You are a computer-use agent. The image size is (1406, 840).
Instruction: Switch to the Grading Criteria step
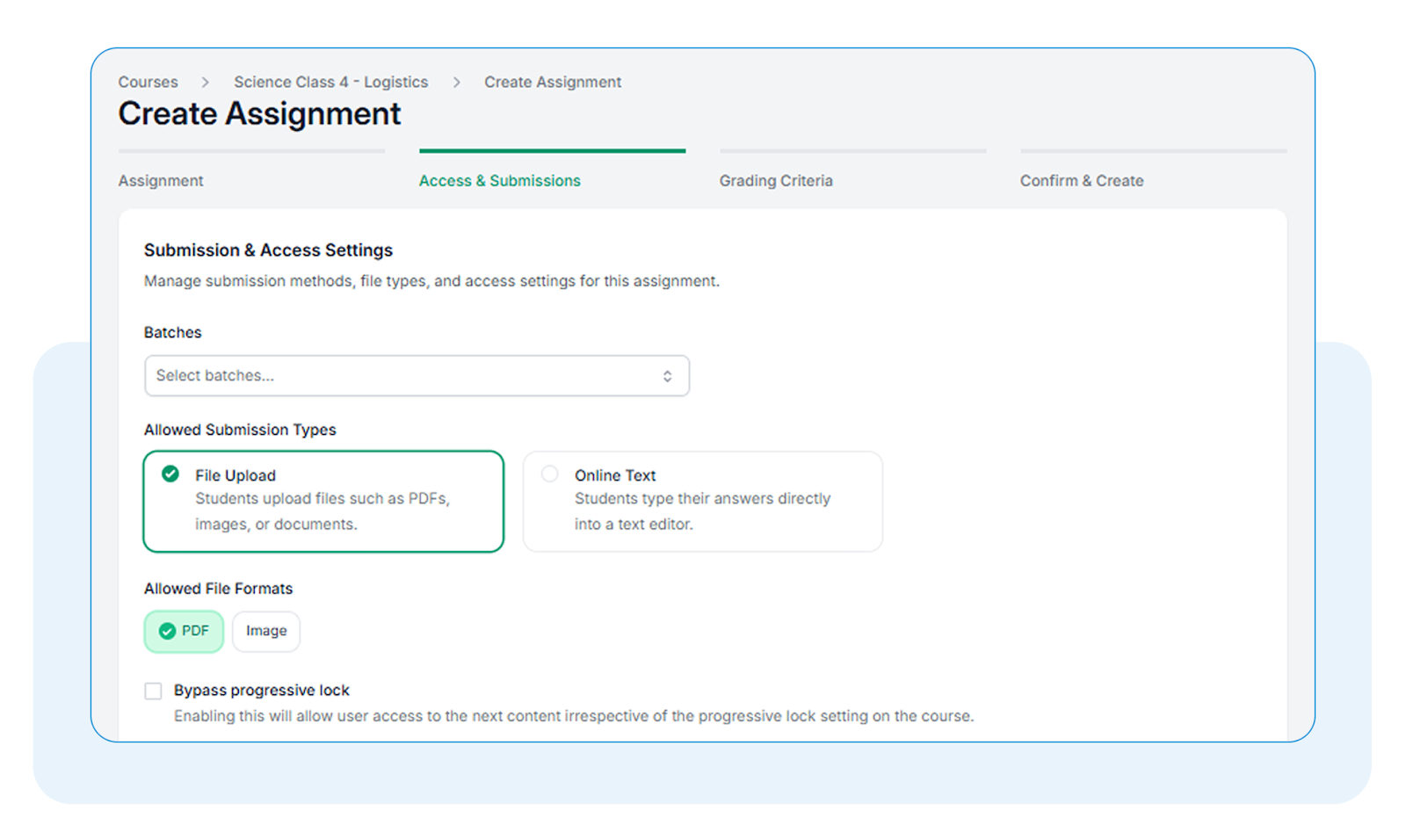pyautogui.click(x=776, y=180)
